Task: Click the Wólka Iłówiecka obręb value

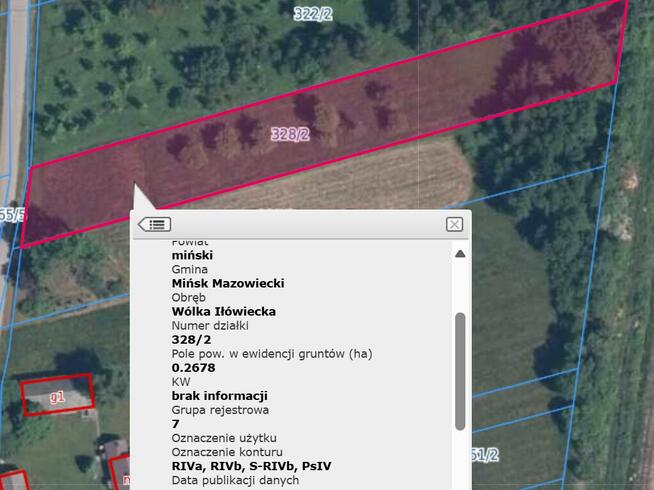Action: click(223, 311)
